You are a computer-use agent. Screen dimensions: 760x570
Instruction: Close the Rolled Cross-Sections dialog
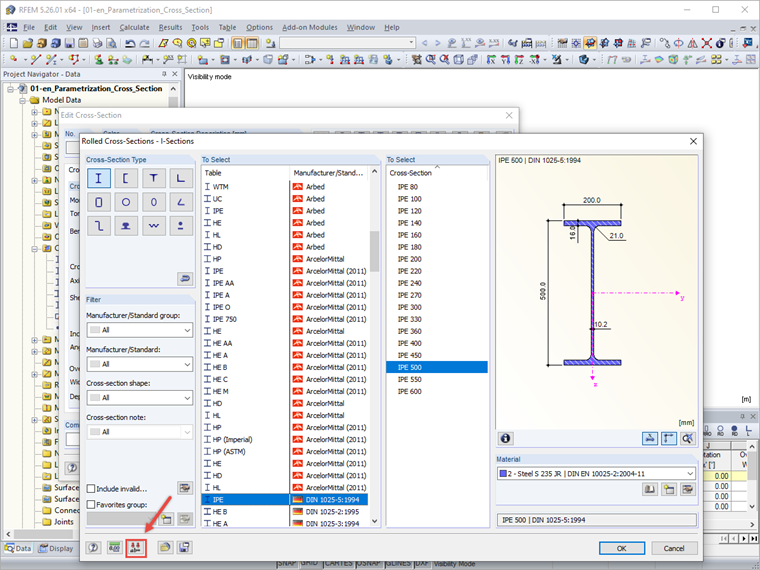[693, 141]
